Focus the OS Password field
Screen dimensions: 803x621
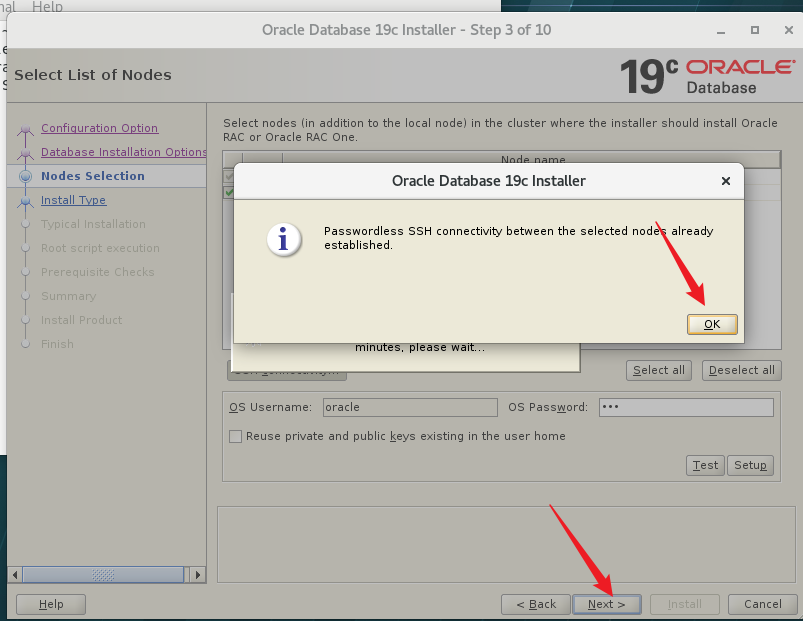click(x=686, y=407)
